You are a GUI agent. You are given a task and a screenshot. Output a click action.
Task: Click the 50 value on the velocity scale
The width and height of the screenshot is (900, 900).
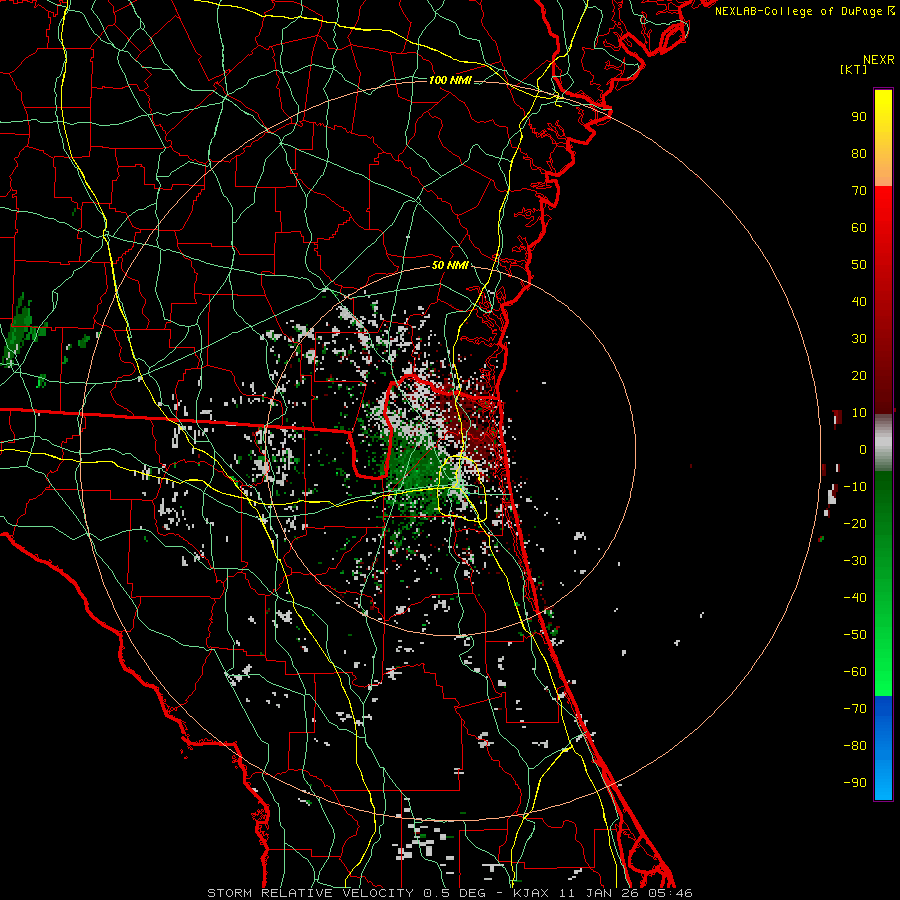(859, 265)
